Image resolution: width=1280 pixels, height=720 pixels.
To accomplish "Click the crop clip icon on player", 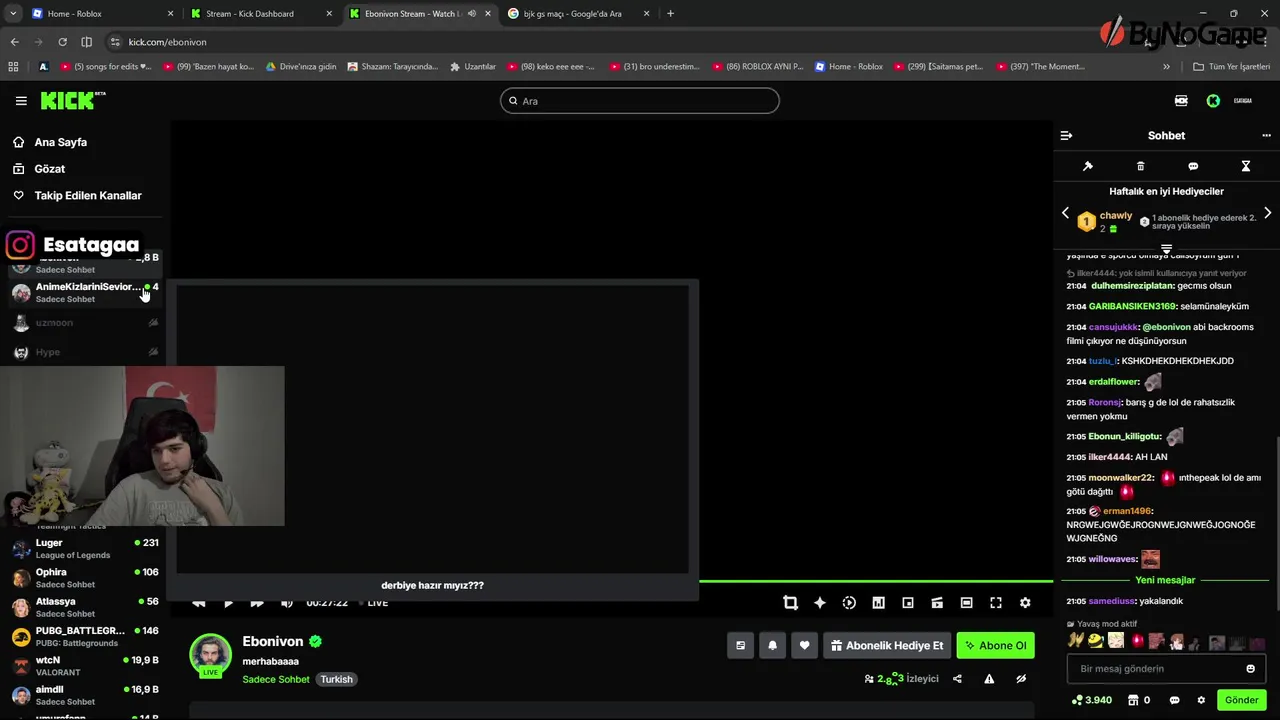I will 790,603.
